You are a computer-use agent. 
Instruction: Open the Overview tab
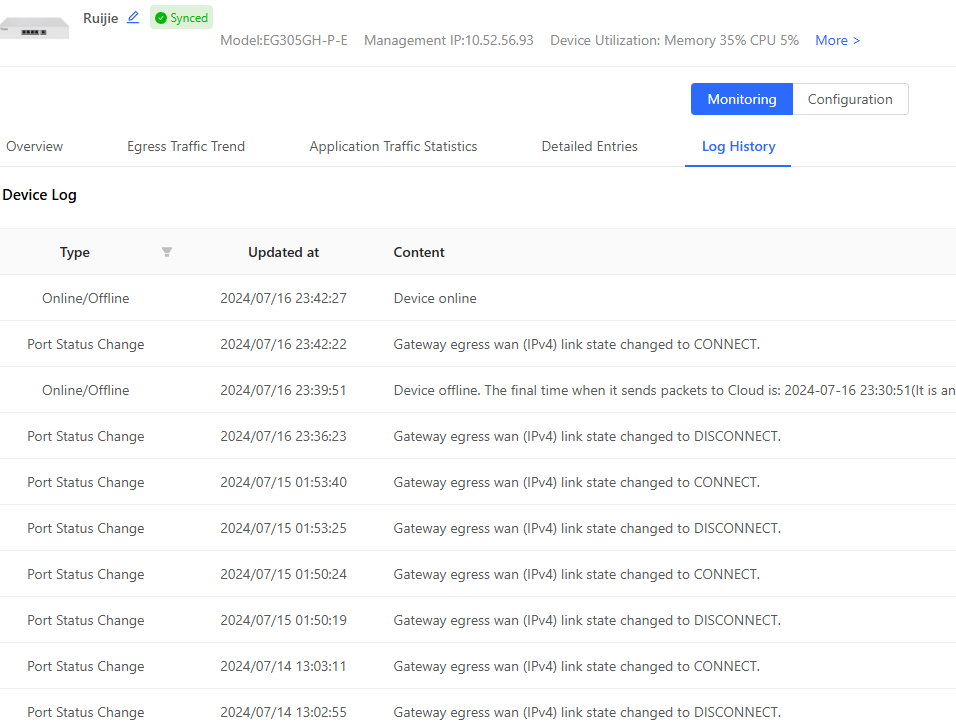[34, 146]
